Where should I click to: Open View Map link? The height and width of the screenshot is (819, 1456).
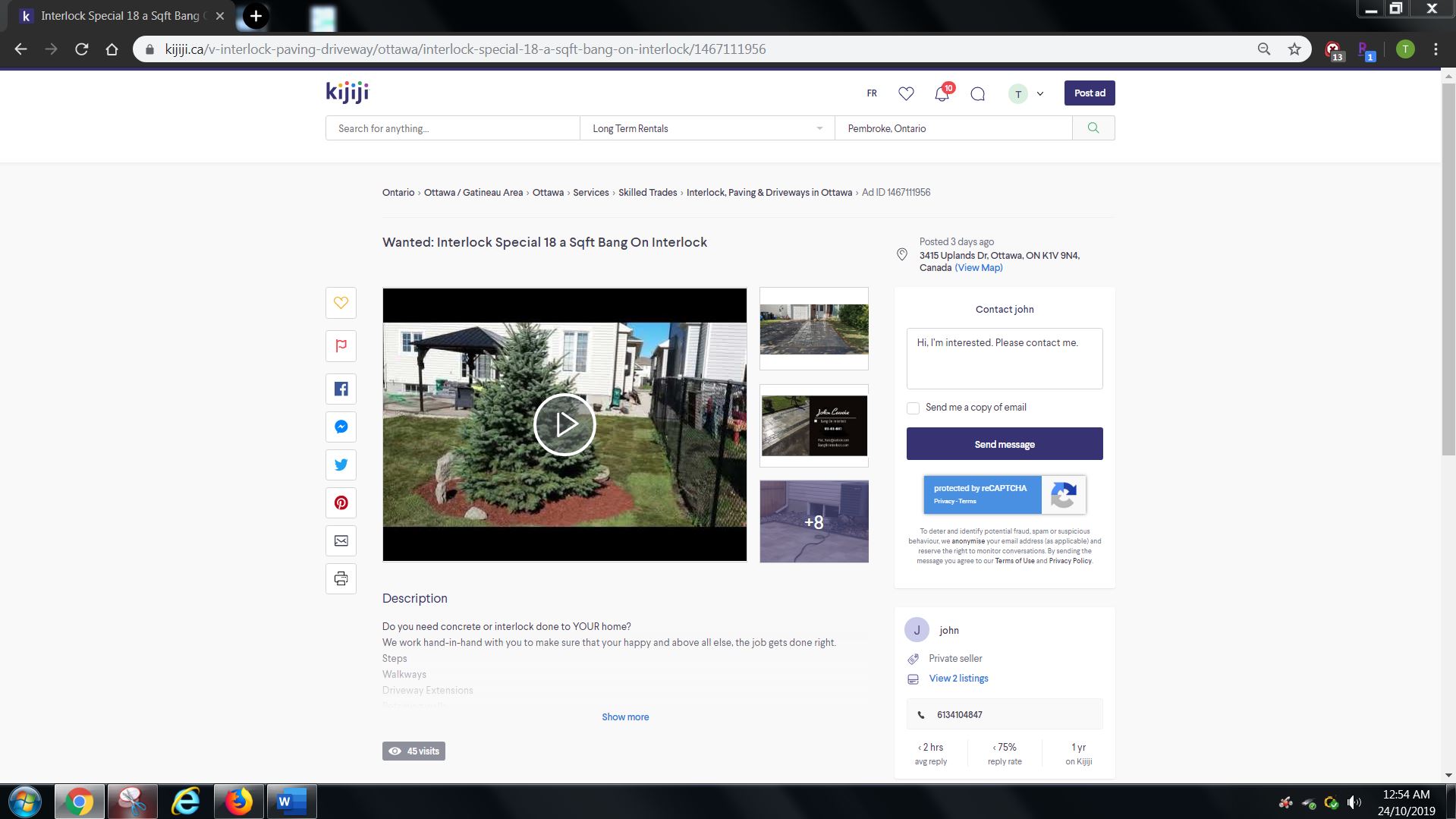tap(979, 268)
